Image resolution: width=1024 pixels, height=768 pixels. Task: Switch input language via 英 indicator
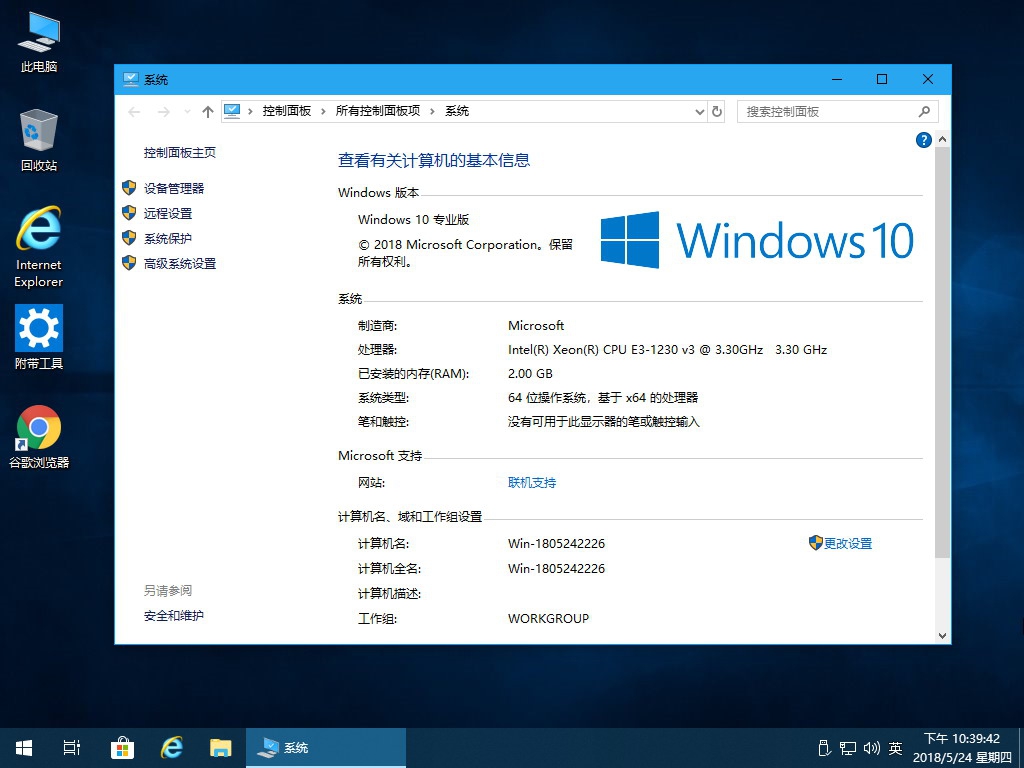click(x=895, y=748)
